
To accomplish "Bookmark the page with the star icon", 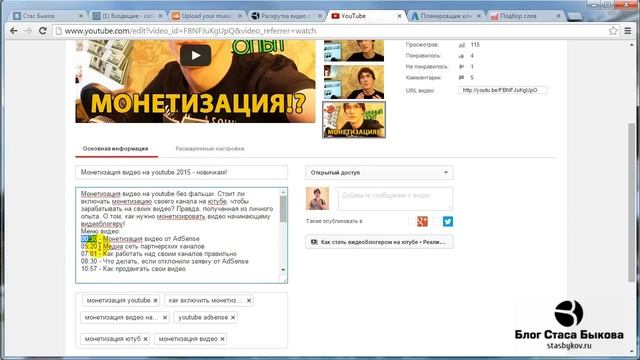I will coord(613,31).
